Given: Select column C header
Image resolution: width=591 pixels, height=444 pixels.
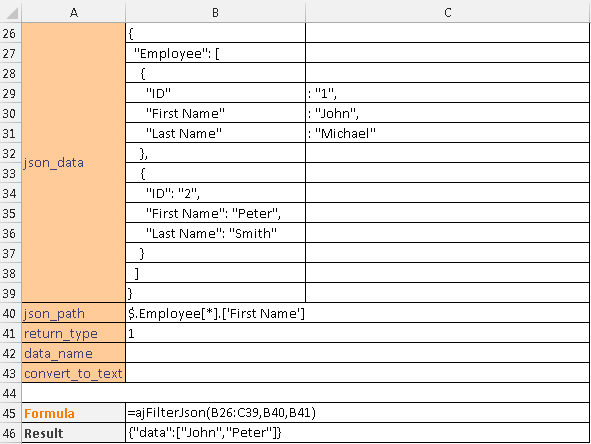Looking at the screenshot, I should coord(448,13).
